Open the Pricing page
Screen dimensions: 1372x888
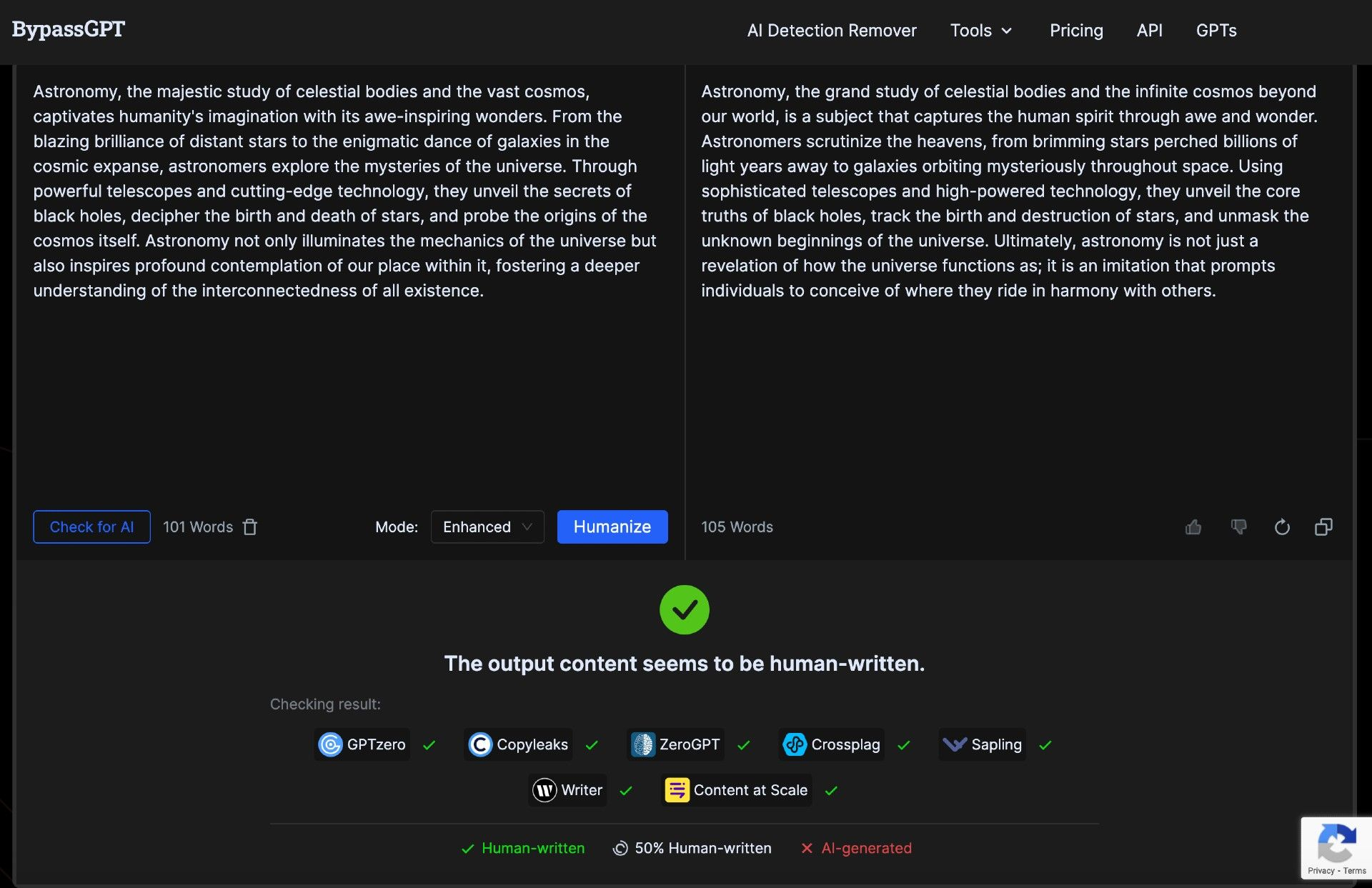tap(1076, 31)
